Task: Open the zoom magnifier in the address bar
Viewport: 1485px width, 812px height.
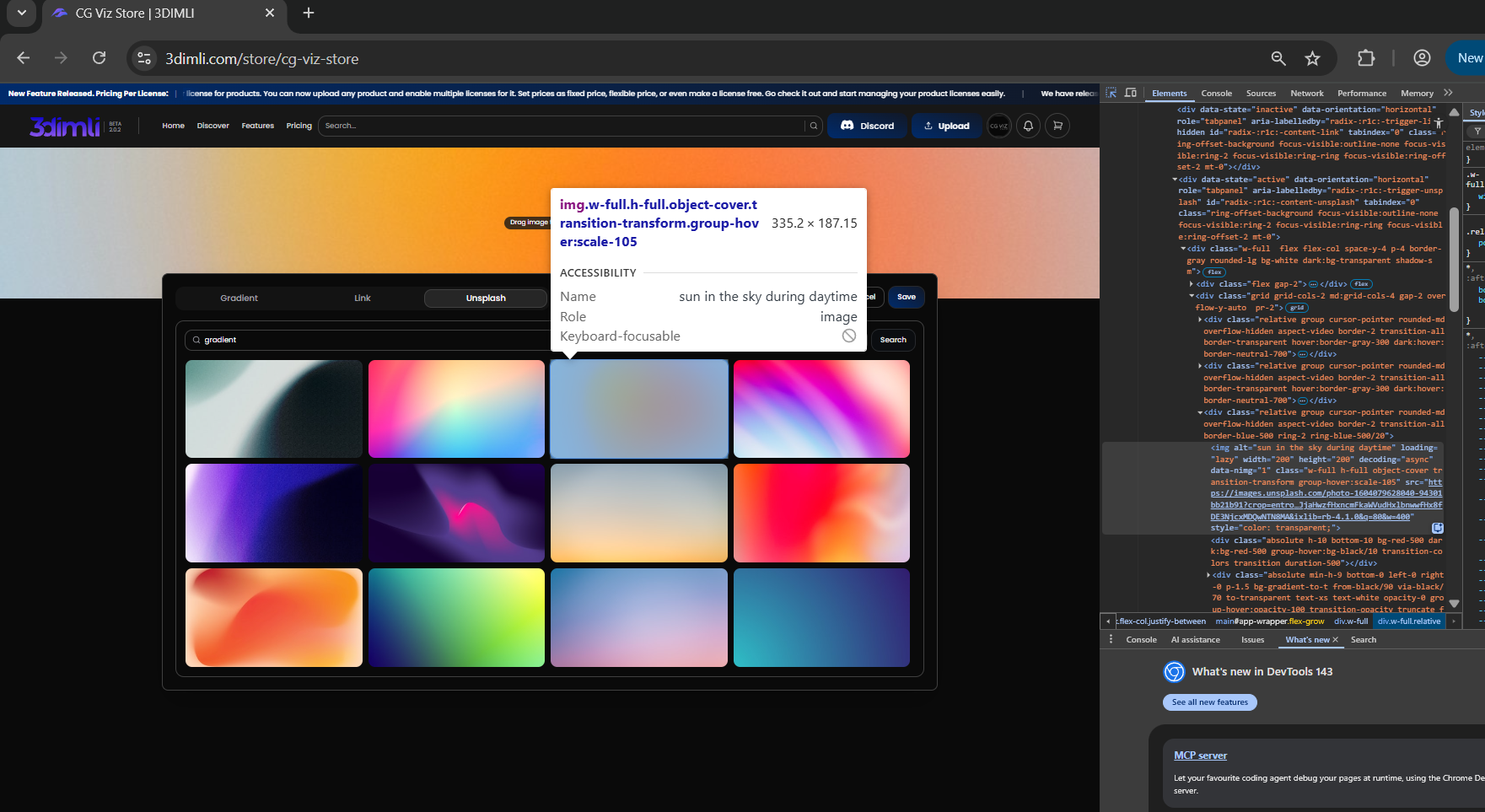Action: point(1278,58)
